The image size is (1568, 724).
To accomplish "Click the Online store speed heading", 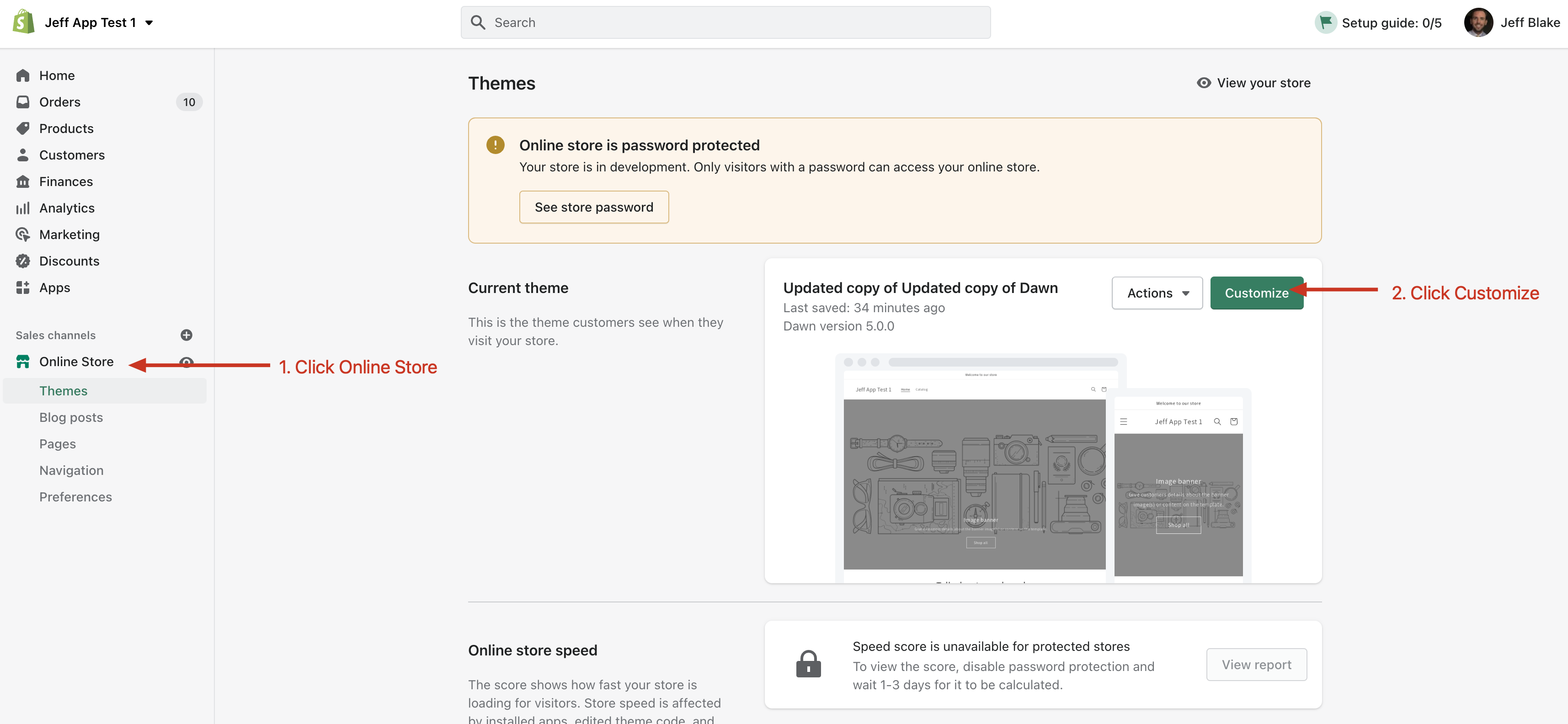I will click(533, 650).
